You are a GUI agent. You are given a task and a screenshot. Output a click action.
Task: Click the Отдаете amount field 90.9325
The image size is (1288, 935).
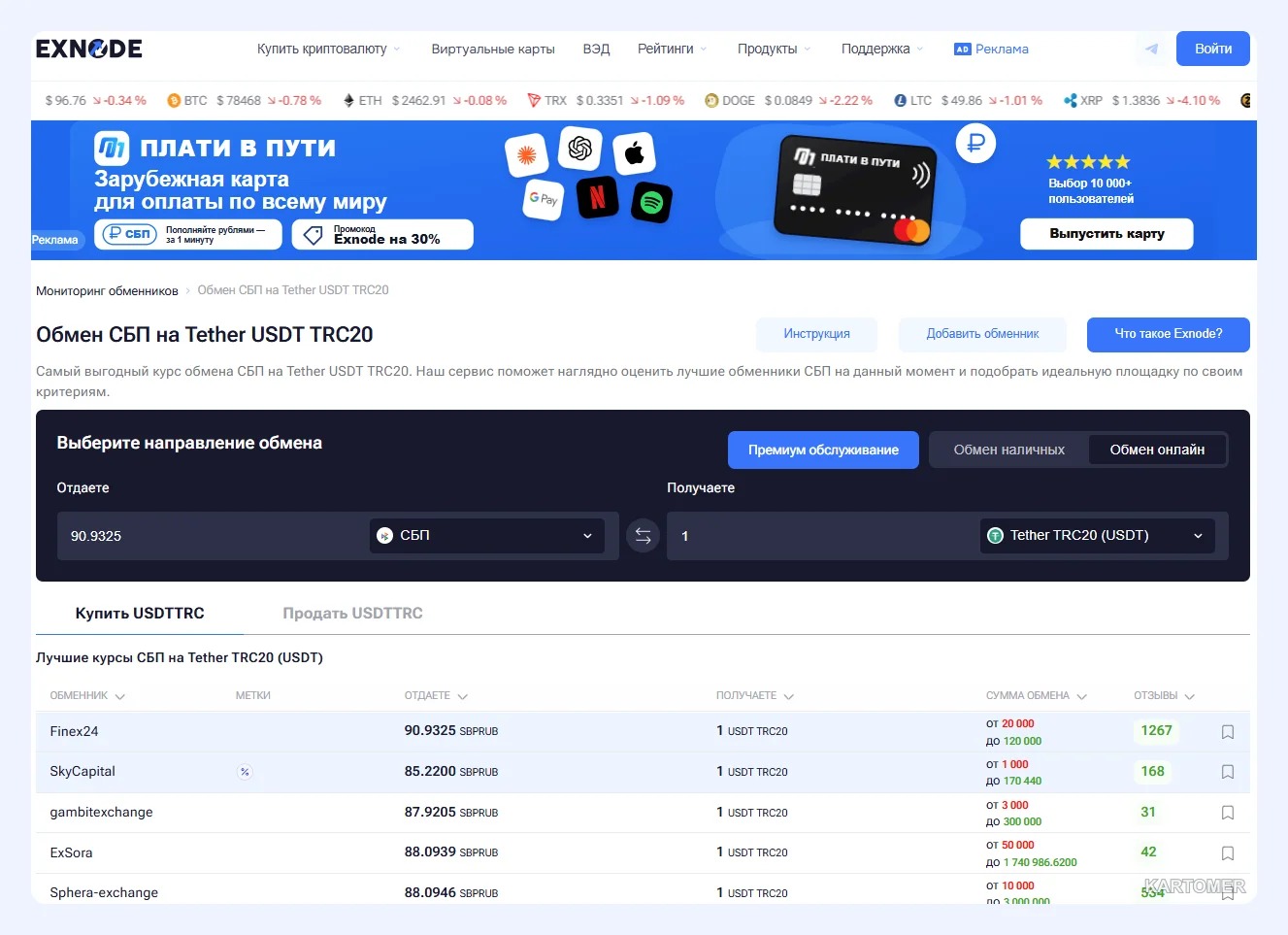214,536
